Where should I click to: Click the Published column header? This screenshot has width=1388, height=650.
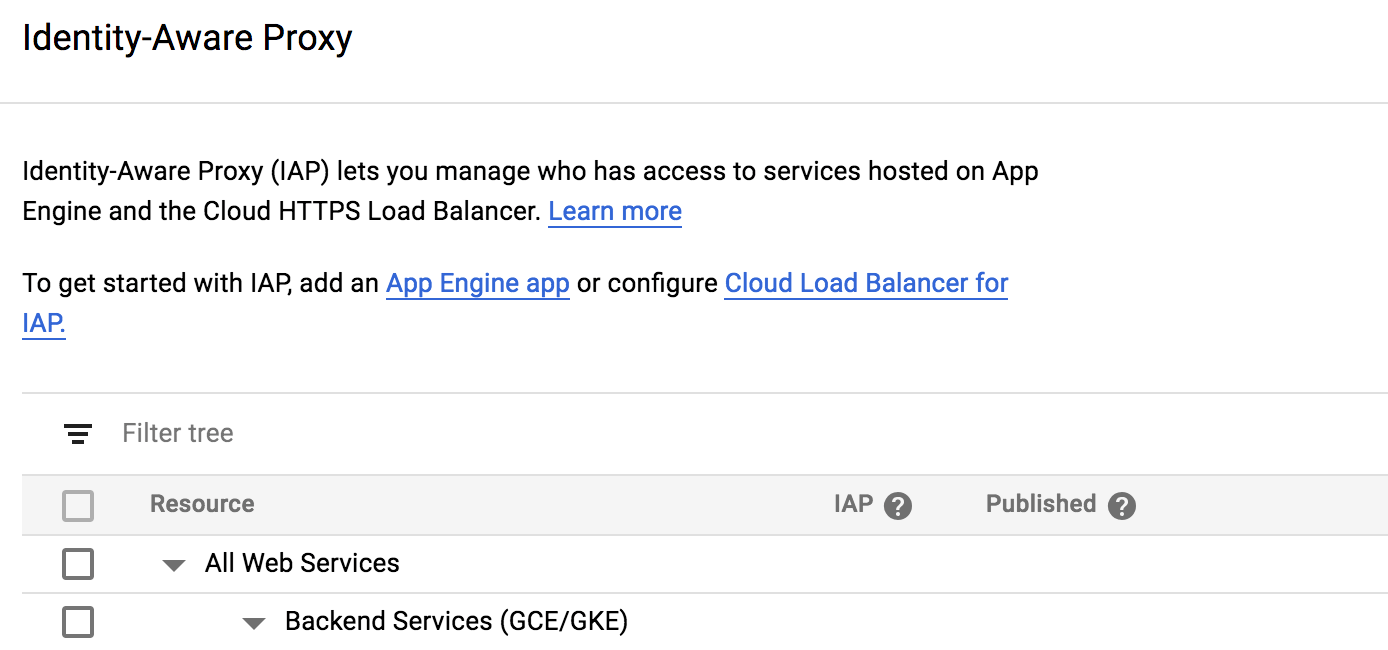(1040, 505)
